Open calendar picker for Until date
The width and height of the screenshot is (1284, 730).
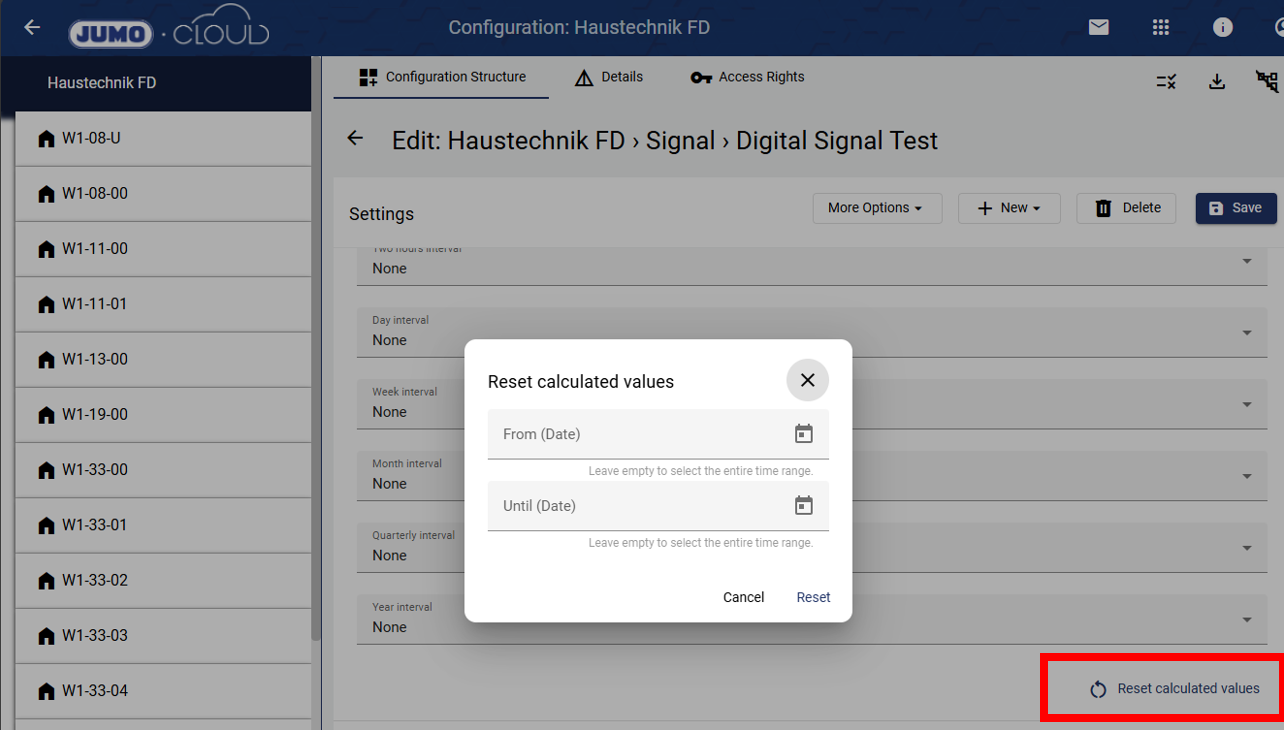pyautogui.click(x=804, y=506)
